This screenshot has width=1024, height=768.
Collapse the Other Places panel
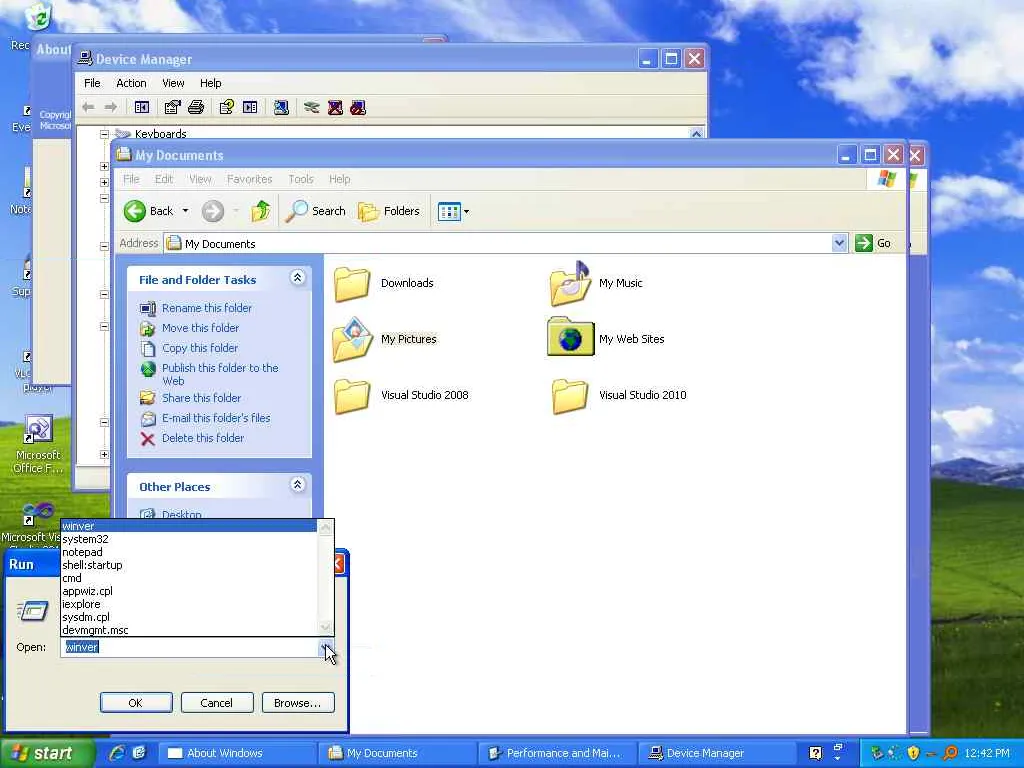coord(297,485)
